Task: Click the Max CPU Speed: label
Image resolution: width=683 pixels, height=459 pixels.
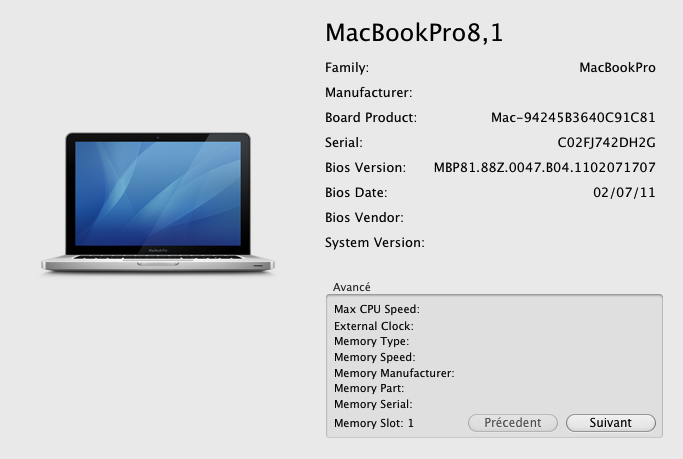Action: (x=377, y=309)
